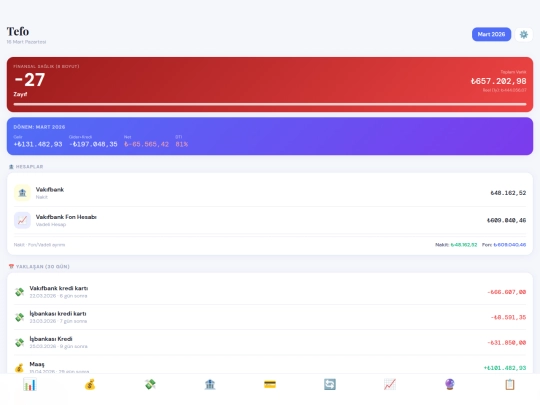Click the ₺48.162,52 Vakıfbank balance

click(508, 193)
